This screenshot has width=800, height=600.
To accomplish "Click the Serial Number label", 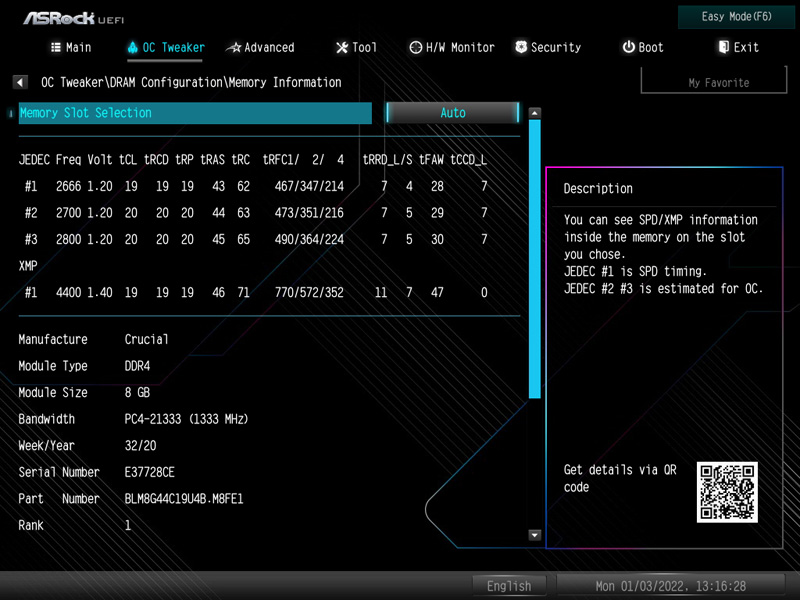I will coord(59,472).
